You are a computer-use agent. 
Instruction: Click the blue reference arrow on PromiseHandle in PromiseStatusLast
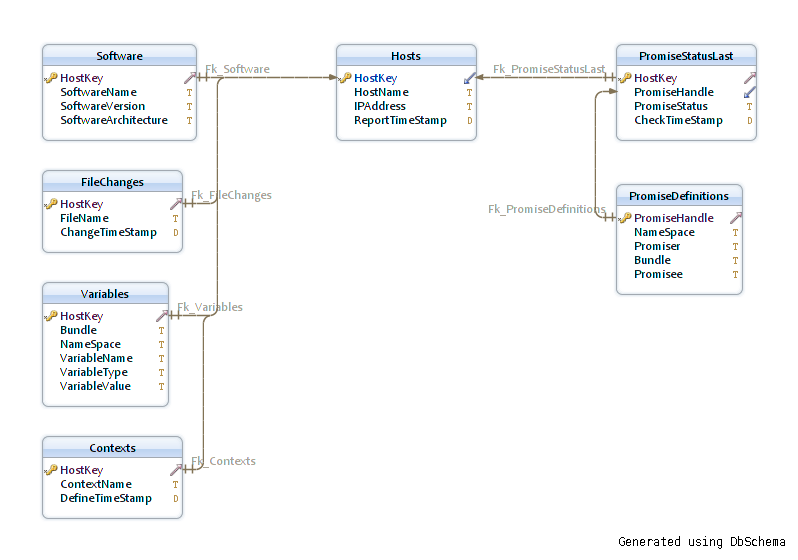(749, 92)
